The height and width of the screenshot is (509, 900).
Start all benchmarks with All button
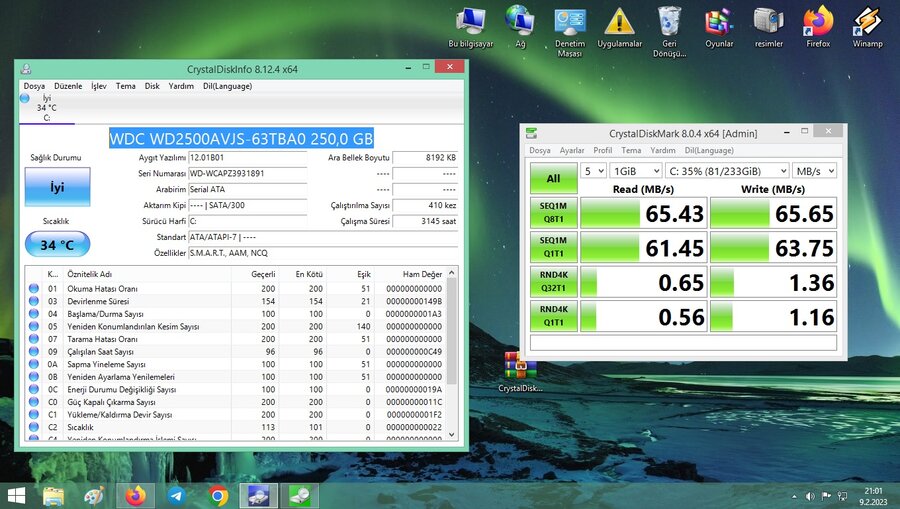pyautogui.click(x=553, y=178)
